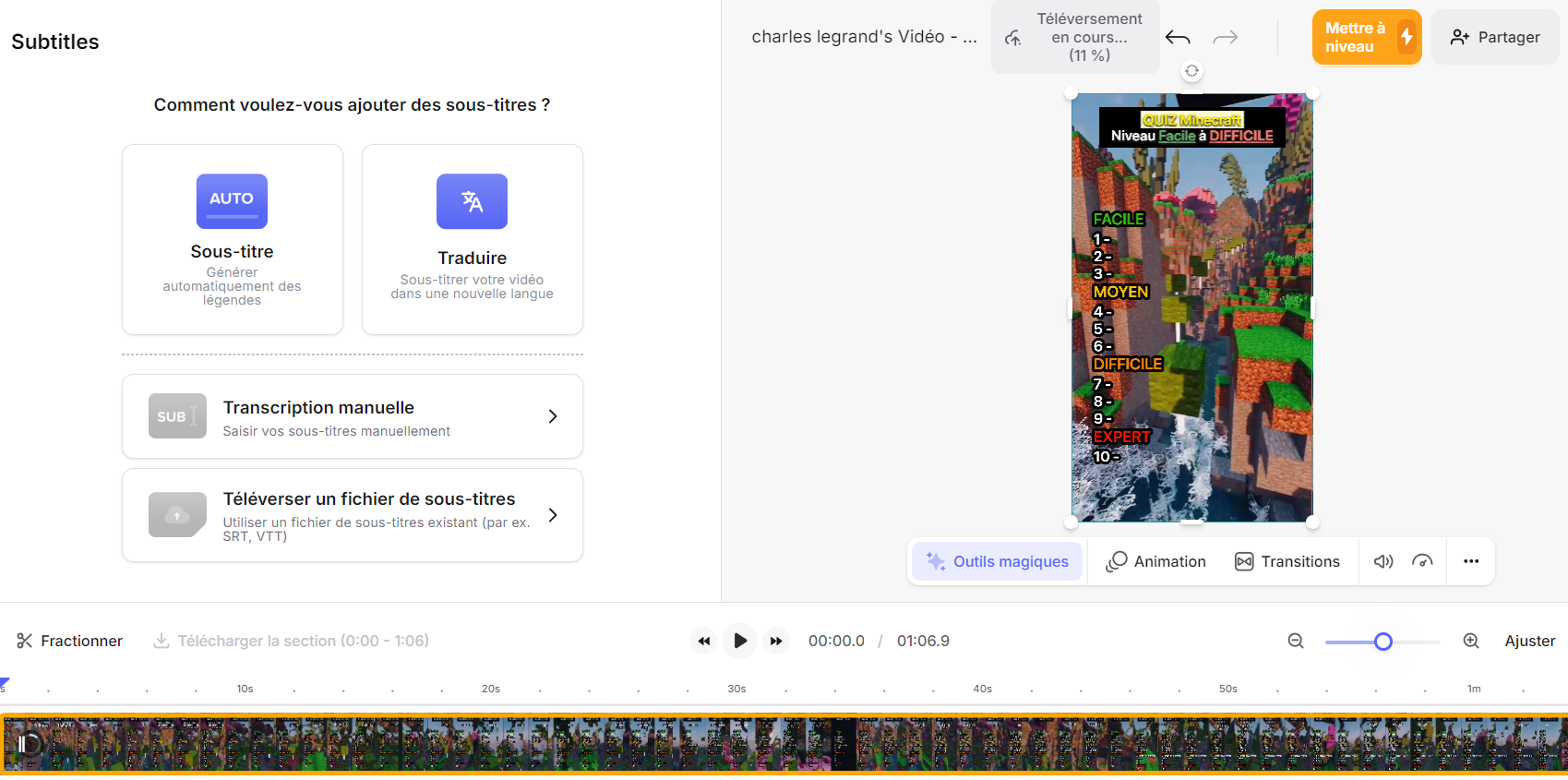The image size is (1568, 780).
Task: Click the translate language icon
Action: point(472,201)
